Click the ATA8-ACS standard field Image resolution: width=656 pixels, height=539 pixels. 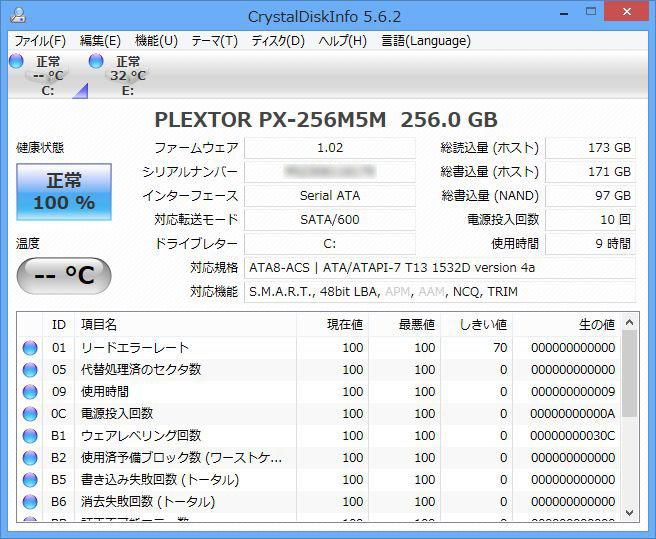pos(440,268)
